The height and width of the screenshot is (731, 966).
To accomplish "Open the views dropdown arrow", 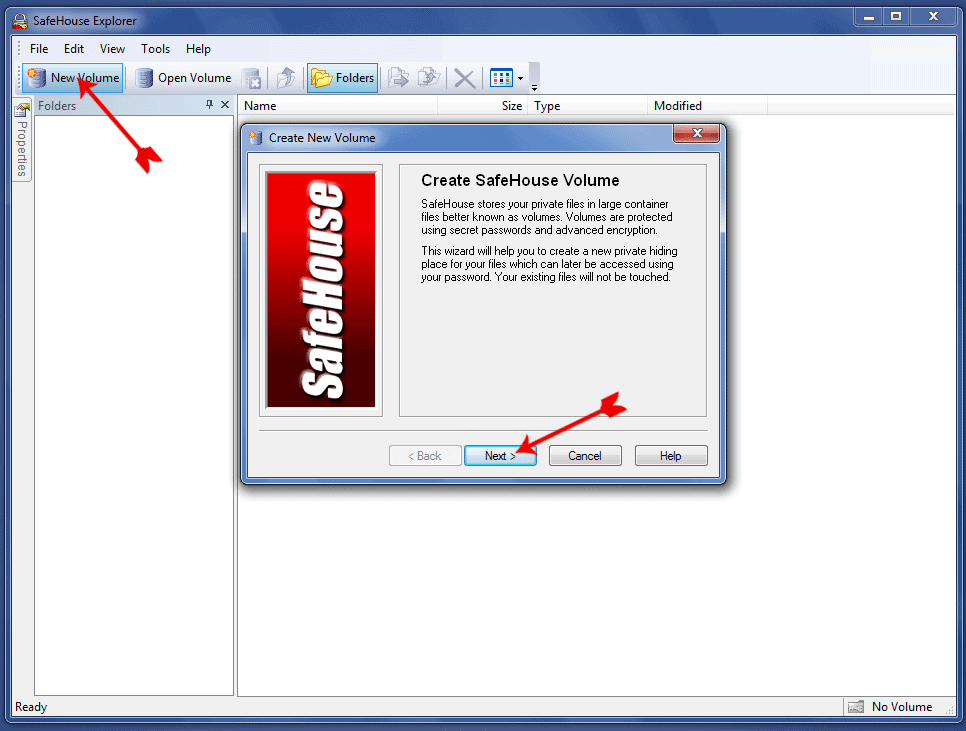I will (x=521, y=78).
